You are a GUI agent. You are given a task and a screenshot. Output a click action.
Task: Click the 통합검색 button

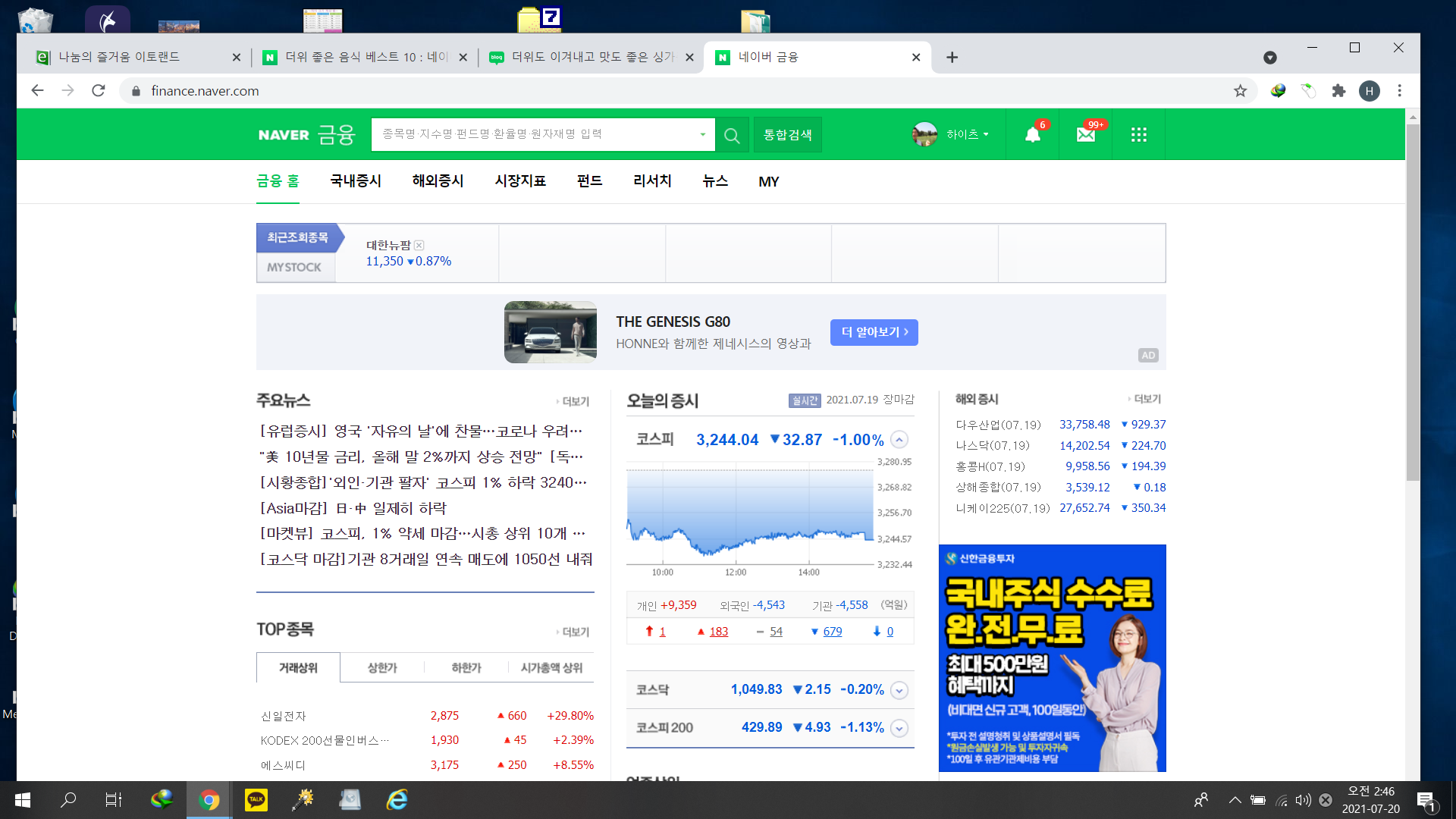pos(787,135)
